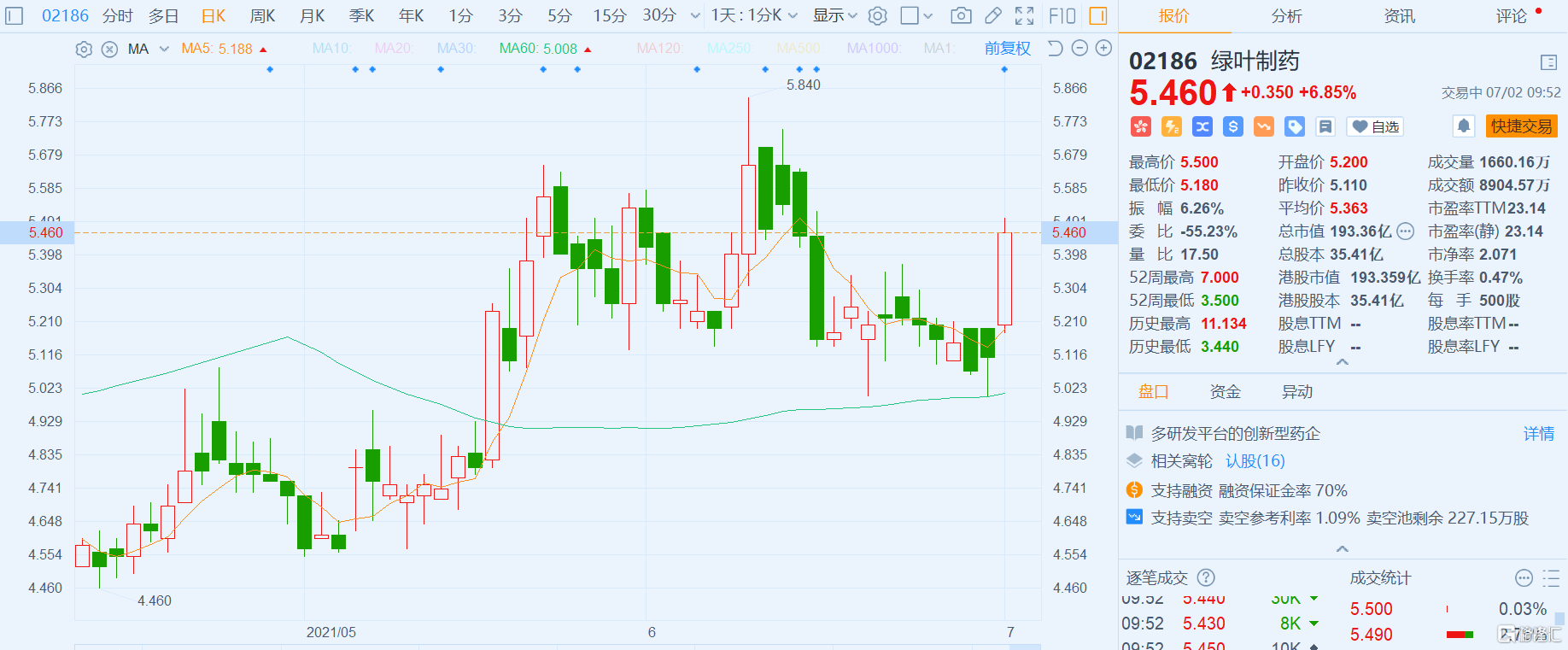Click the blue dollar sign badge
1568x650 pixels.
coord(1233,126)
